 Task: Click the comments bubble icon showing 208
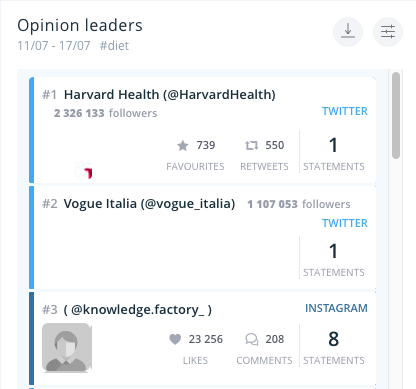(252, 339)
